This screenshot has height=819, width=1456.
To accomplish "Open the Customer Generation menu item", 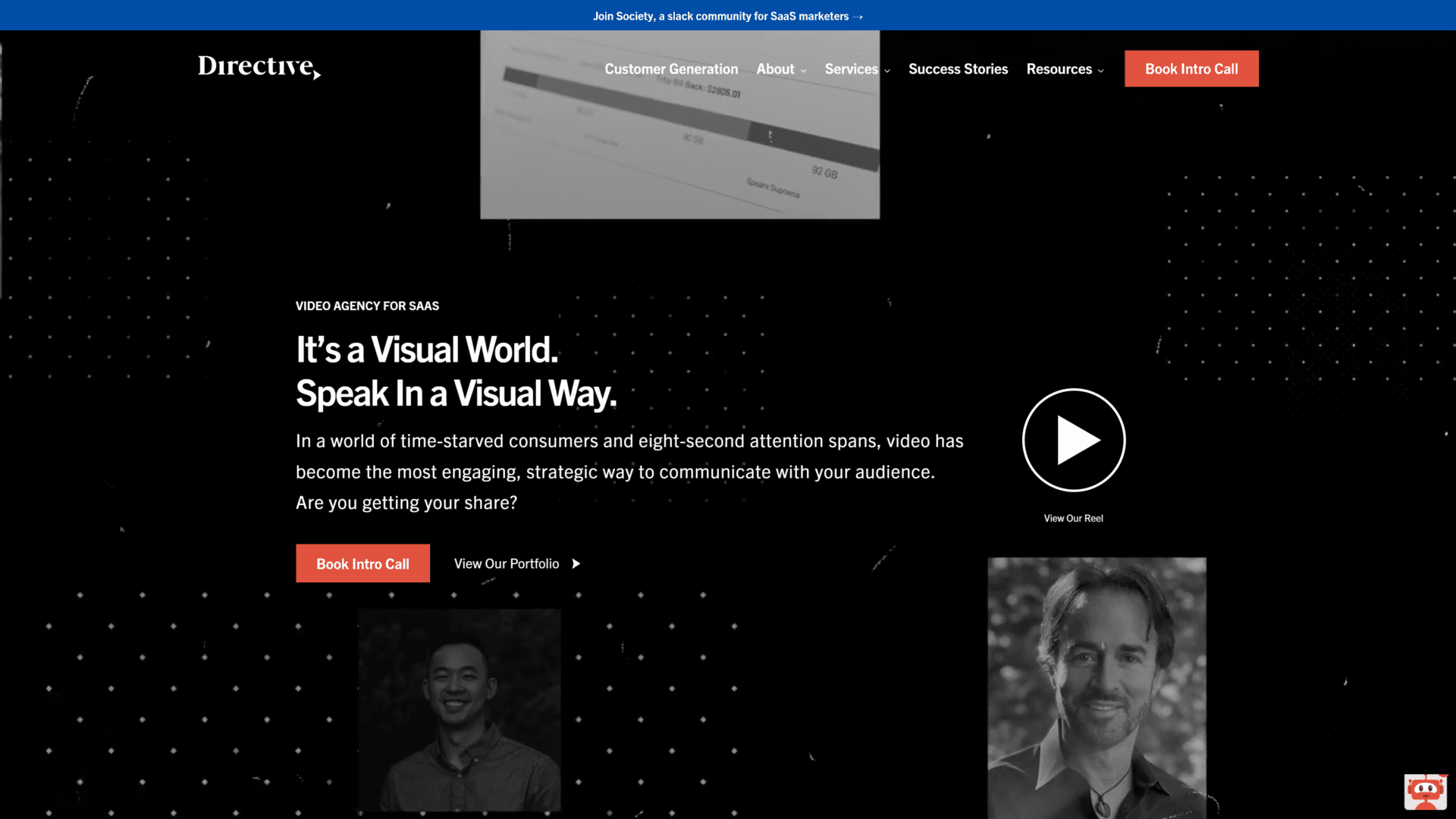I will (x=671, y=68).
